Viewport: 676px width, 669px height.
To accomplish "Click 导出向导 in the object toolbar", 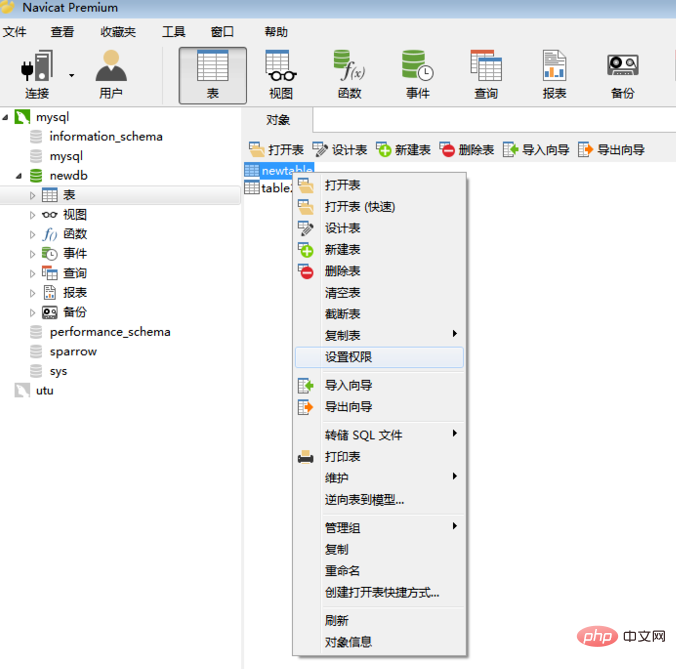I will tap(611, 150).
